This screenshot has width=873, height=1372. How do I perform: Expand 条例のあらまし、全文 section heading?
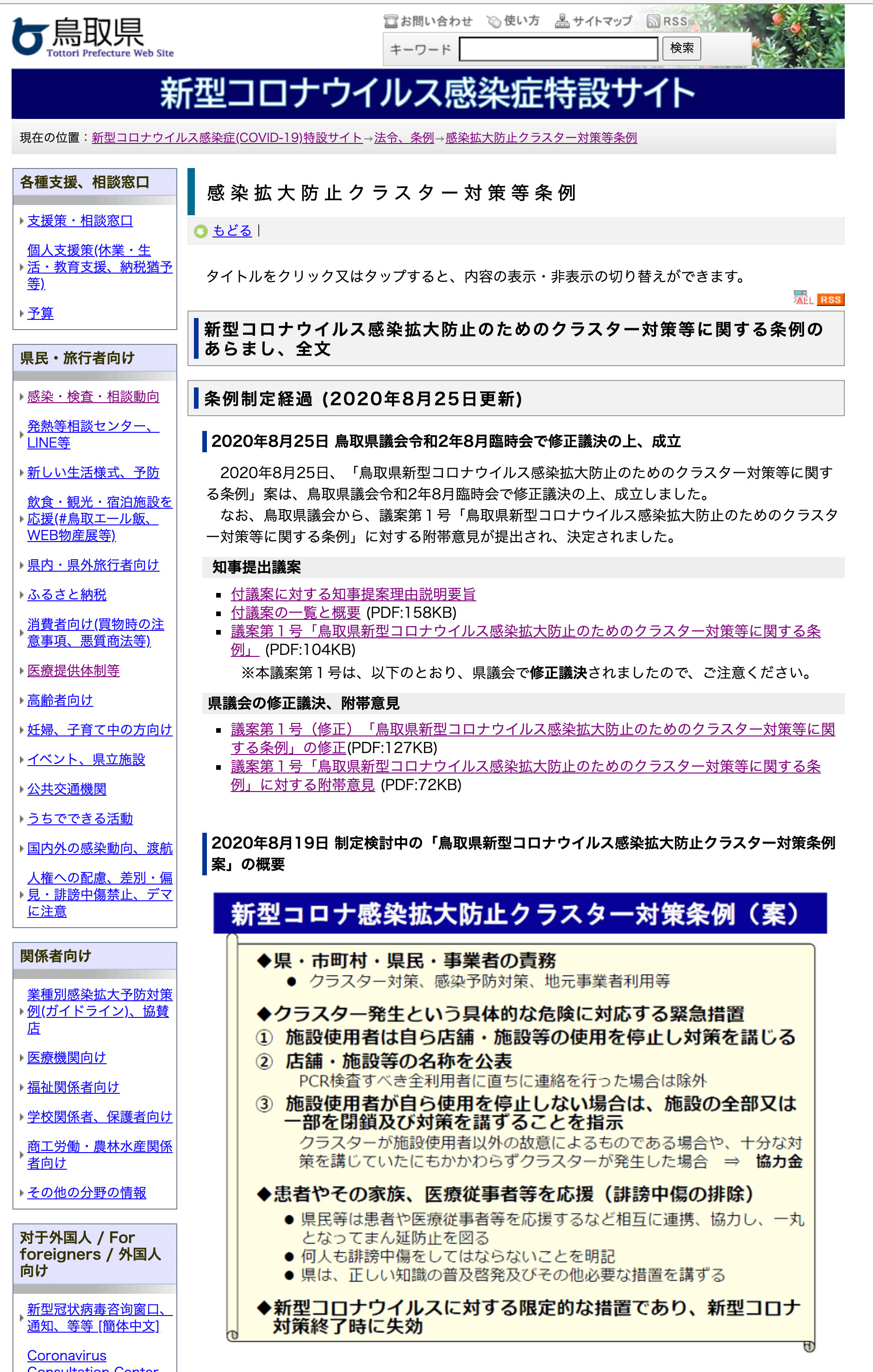[516, 339]
